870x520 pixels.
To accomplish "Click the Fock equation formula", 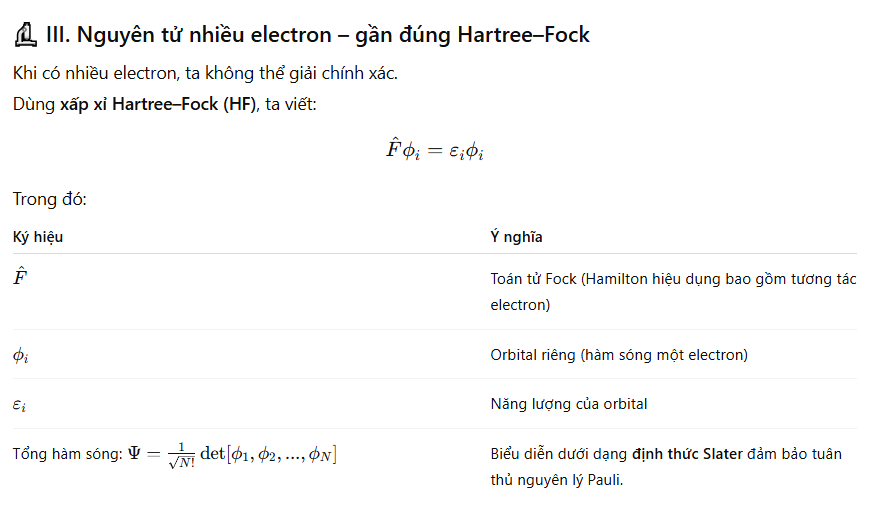I will 435,150.
